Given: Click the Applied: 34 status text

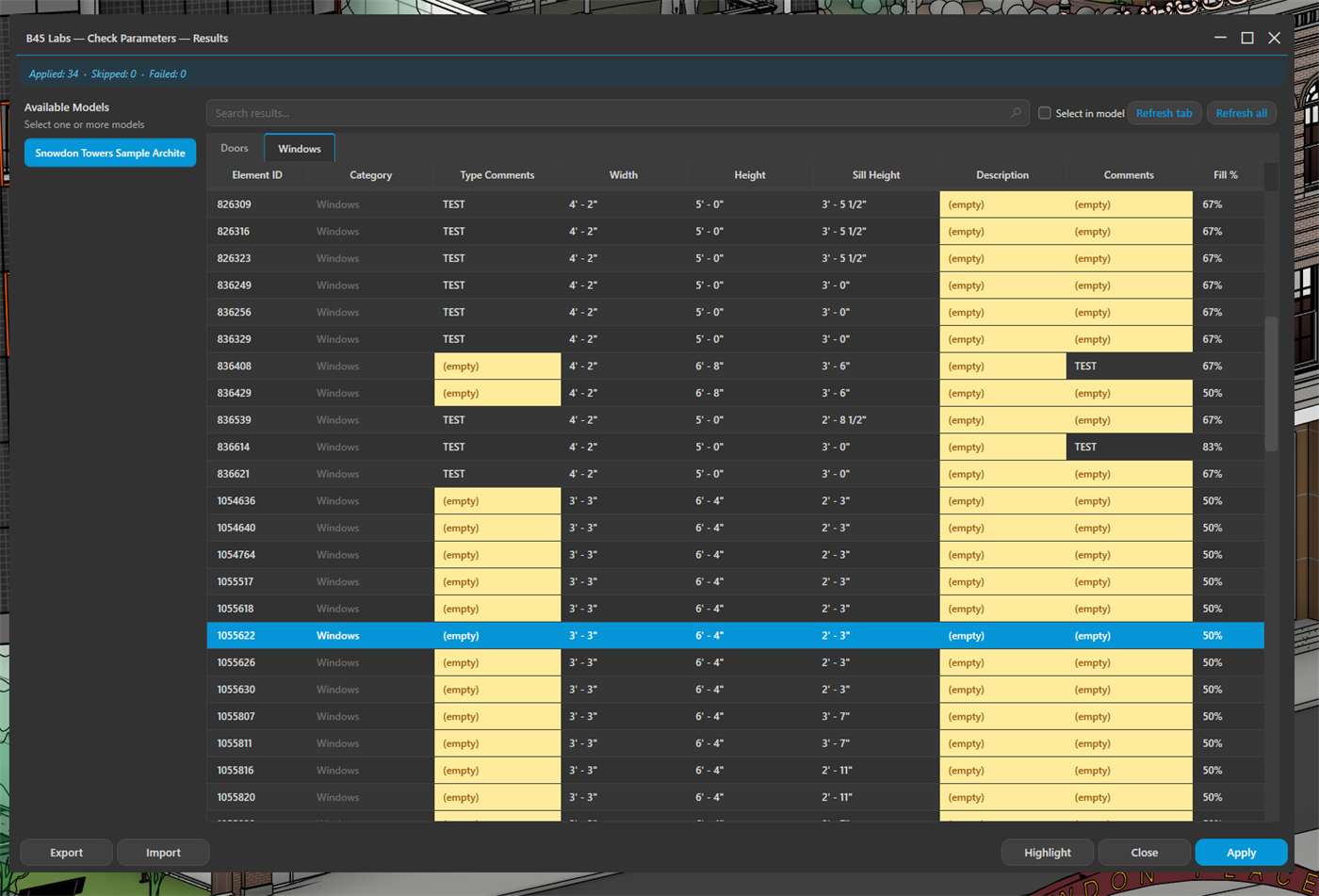Looking at the screenshot, I should tap(54, 73).
